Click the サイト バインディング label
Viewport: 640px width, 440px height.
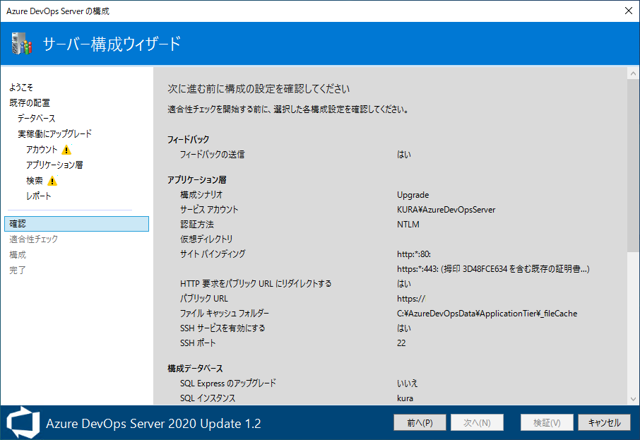coord(213,254)
